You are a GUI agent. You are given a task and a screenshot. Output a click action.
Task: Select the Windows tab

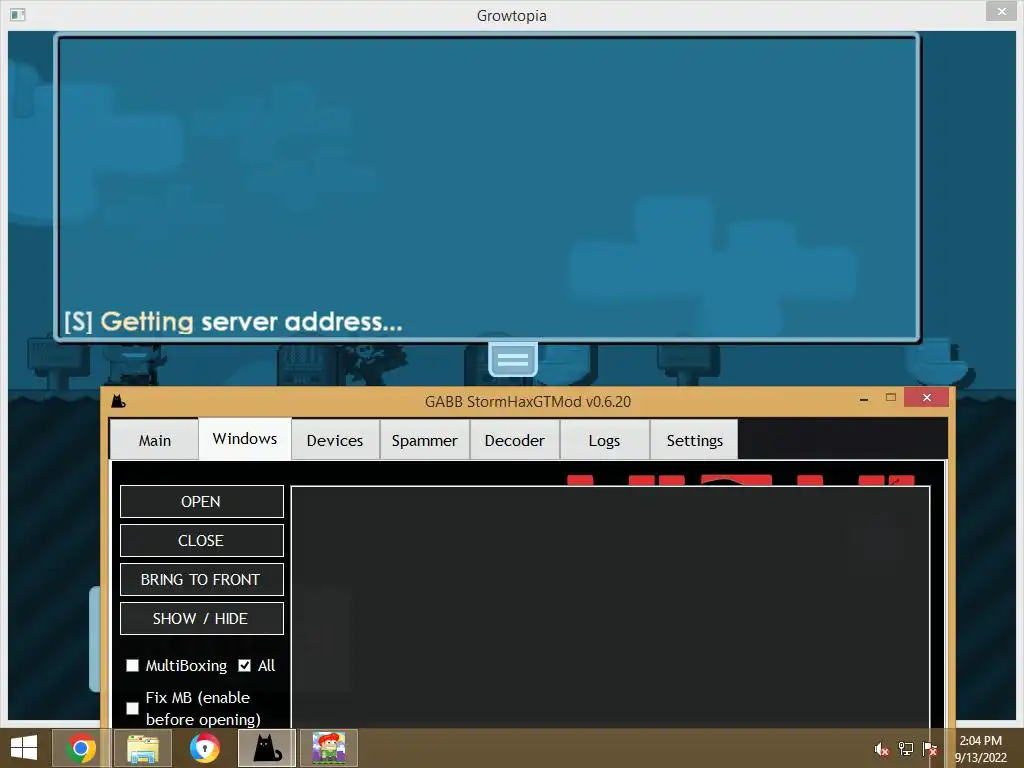pyautogui.click(x=245, y=439)
